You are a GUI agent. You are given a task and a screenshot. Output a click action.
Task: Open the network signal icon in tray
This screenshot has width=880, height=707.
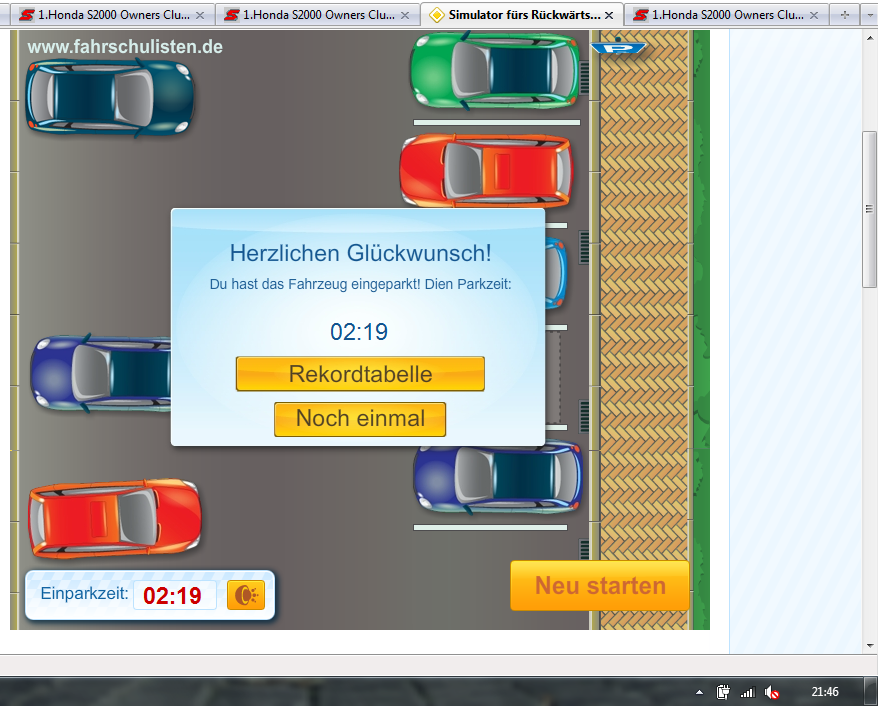pyautogui.click(x=747, y=692)
